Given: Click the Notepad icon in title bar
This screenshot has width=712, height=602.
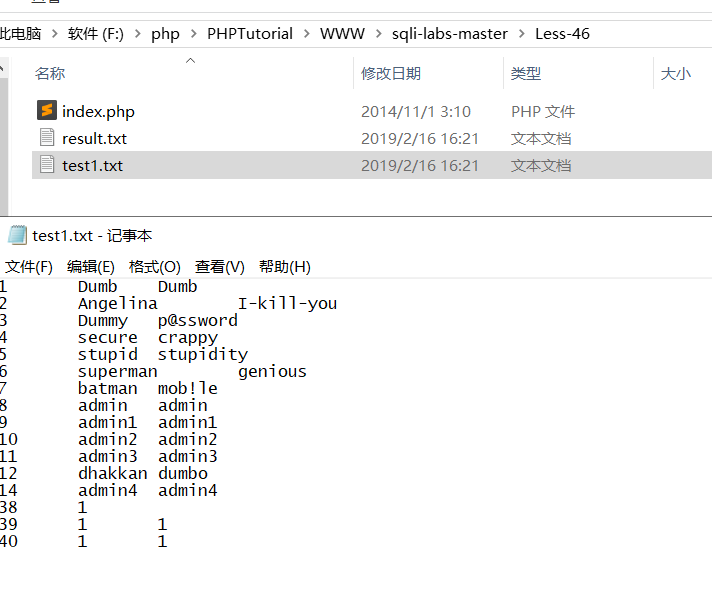Looking at the screenshot, I should pos(17,235).
